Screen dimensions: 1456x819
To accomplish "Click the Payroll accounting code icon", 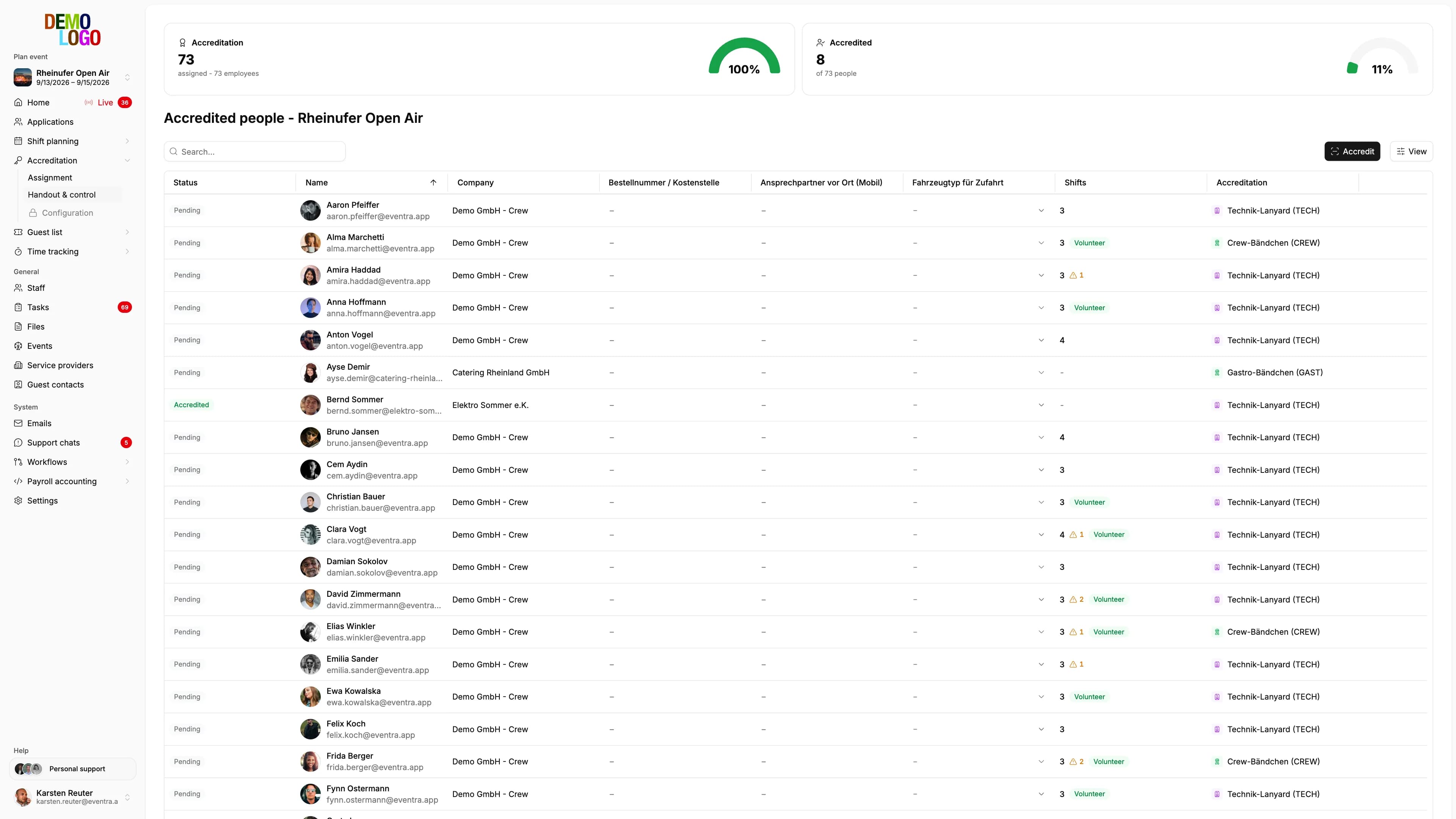I will click(18, 481).
